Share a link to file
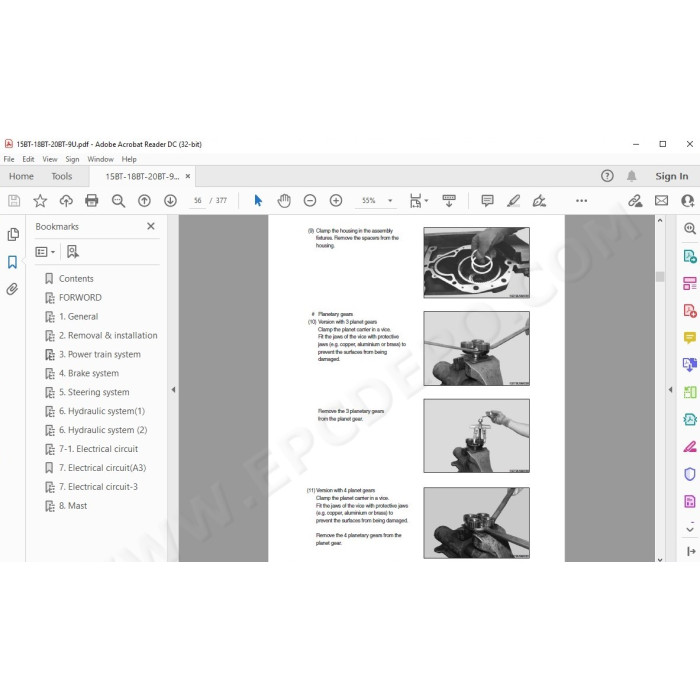Viewport: 700px width, 700px height. 635,201
